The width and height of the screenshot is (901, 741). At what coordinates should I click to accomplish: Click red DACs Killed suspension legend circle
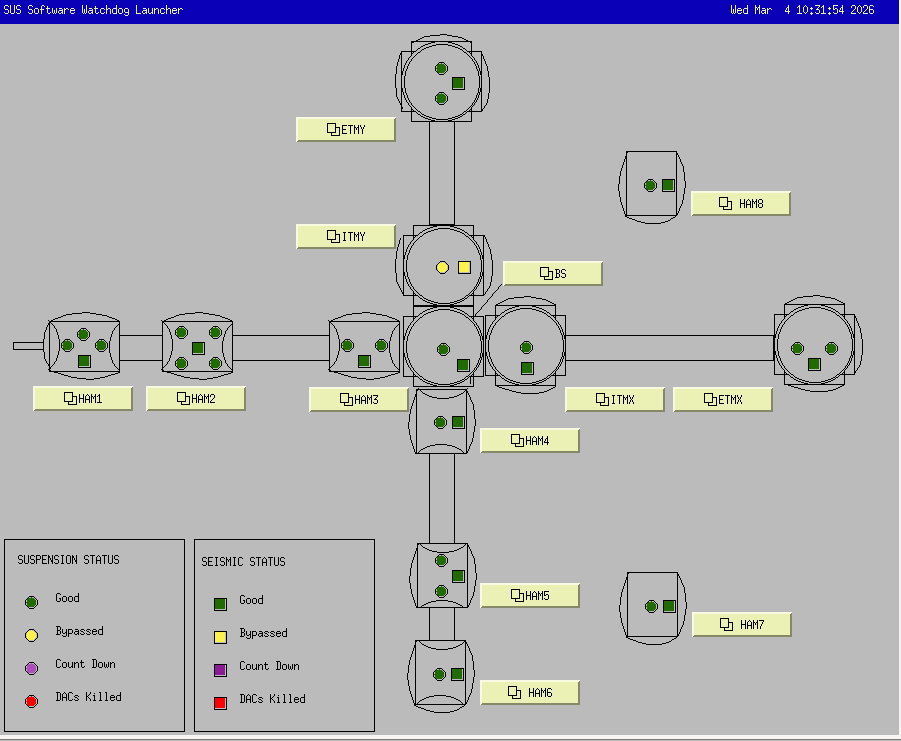click(x=31, y=700)
